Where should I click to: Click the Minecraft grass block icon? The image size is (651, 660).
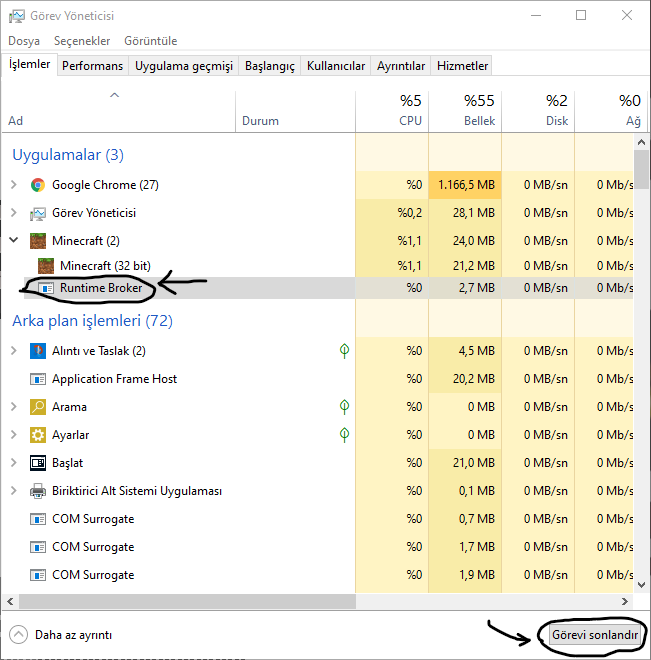pyautogui.click(x=38, y=241)
